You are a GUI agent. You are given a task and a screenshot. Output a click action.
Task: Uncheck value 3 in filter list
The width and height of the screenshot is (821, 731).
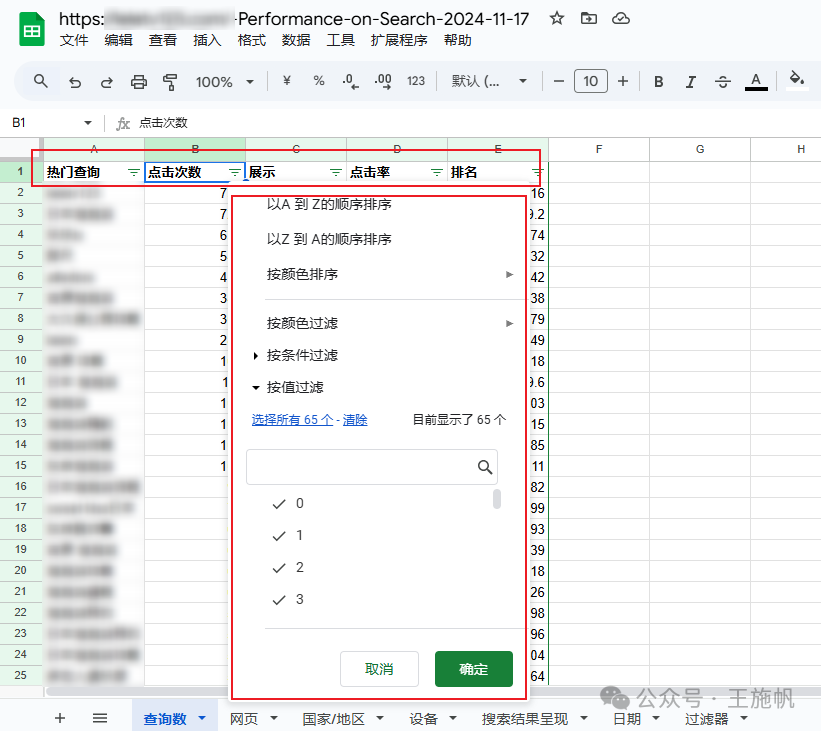point(279,600)
